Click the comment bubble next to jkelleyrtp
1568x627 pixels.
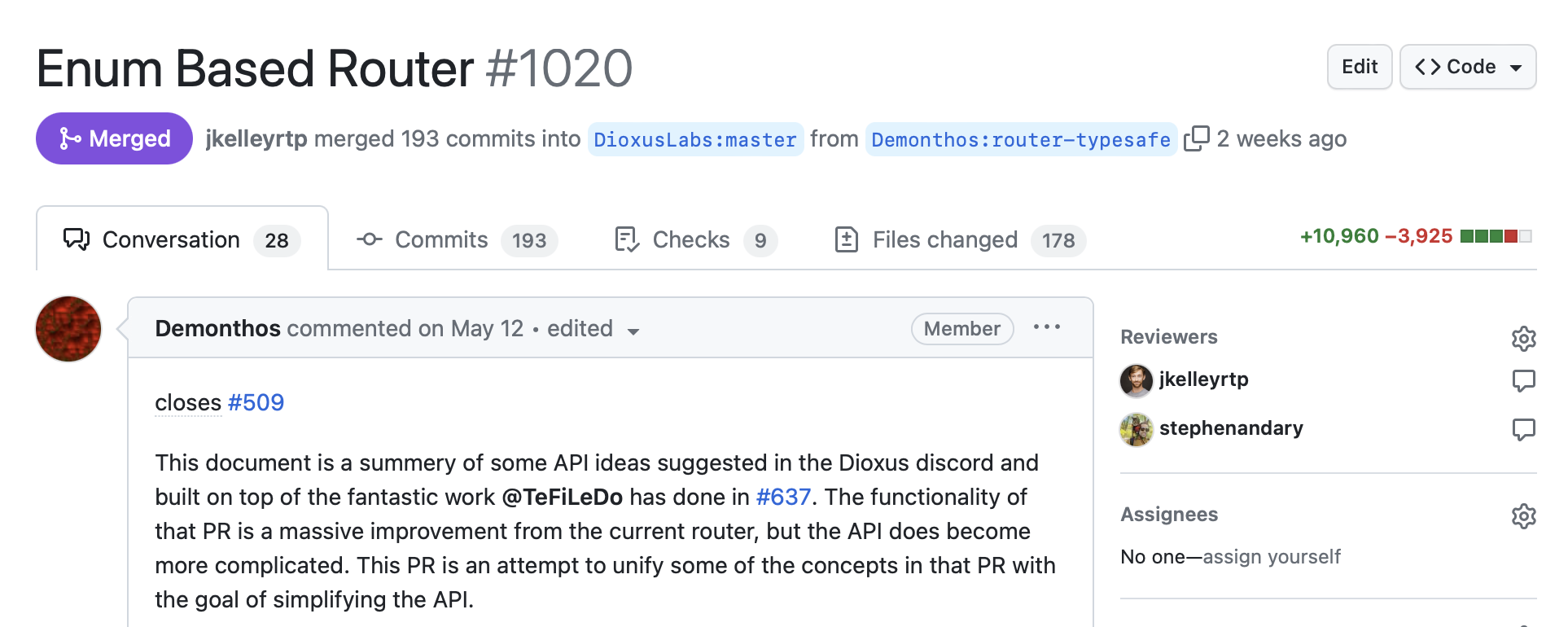(x=1523, y=381)
